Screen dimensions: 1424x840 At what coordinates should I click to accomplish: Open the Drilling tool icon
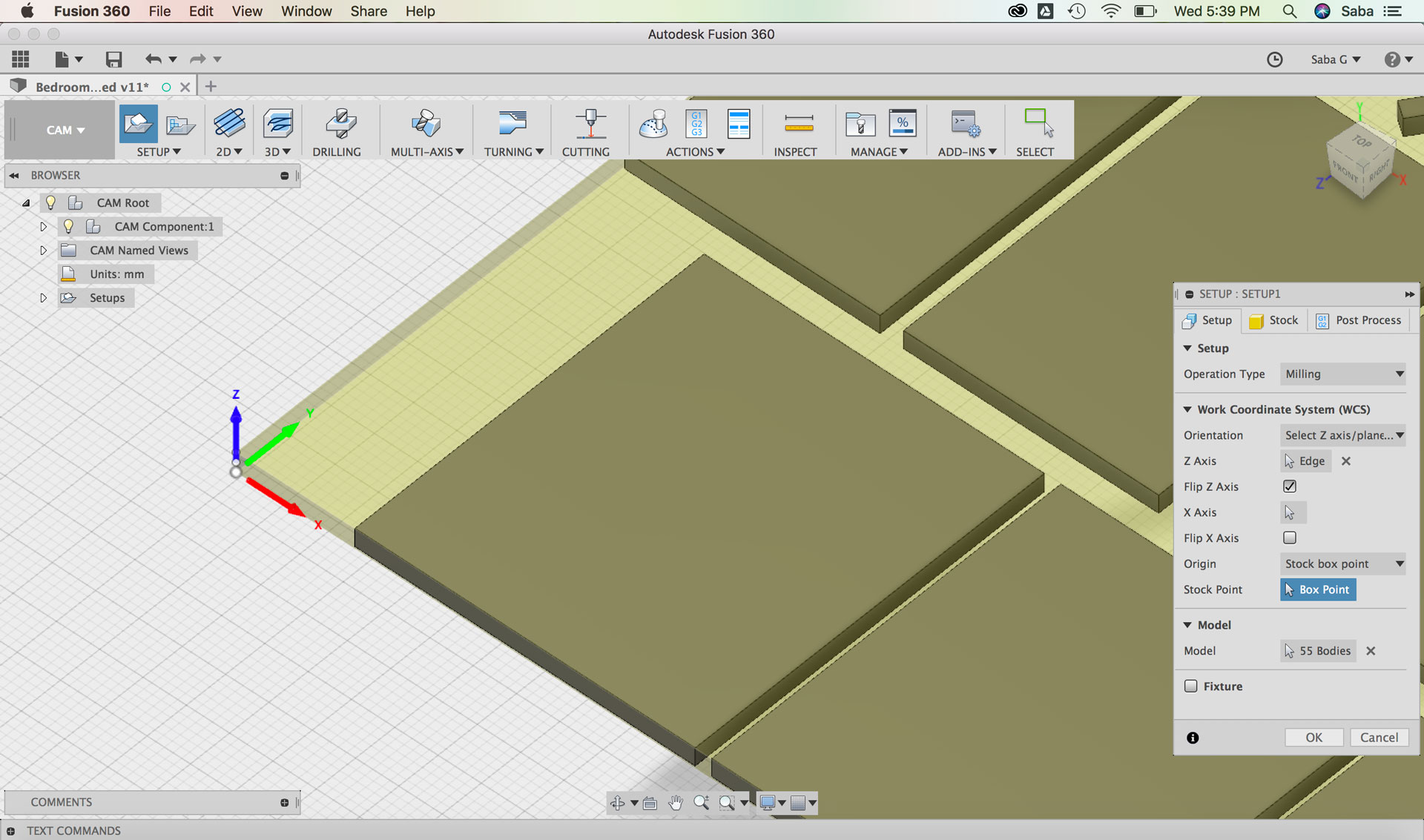[x=340, y=123]
